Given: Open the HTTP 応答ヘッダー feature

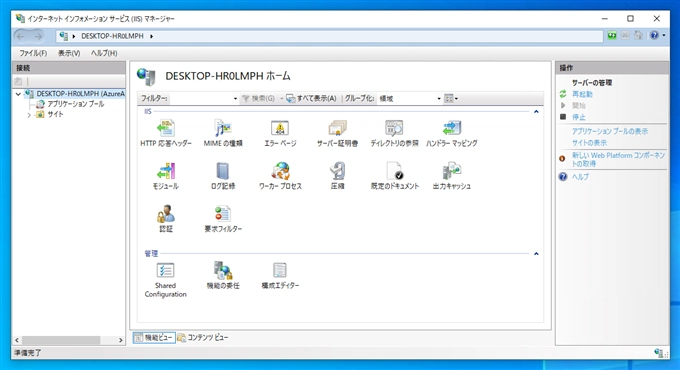Looking at the screenshot, I should tap(166, 134).
